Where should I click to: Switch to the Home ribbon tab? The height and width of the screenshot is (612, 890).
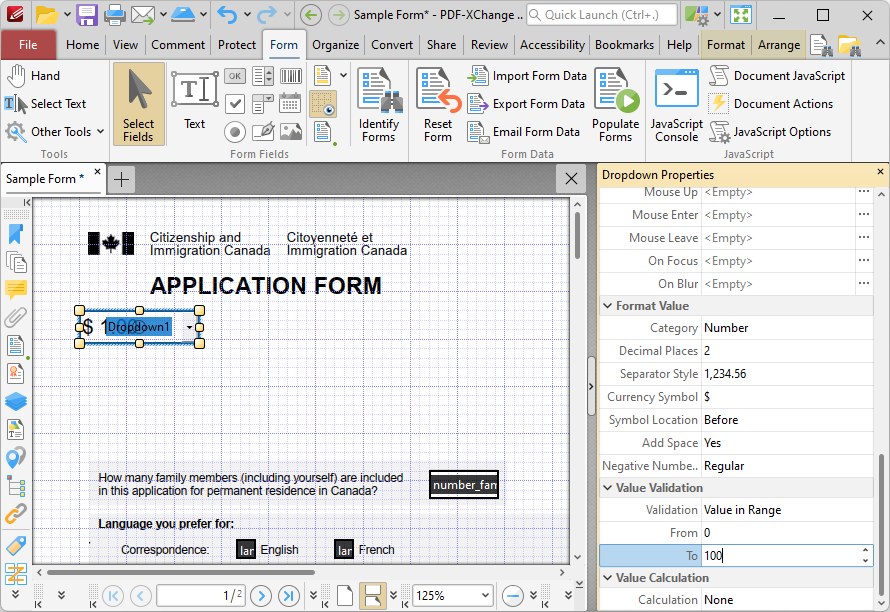82,45
